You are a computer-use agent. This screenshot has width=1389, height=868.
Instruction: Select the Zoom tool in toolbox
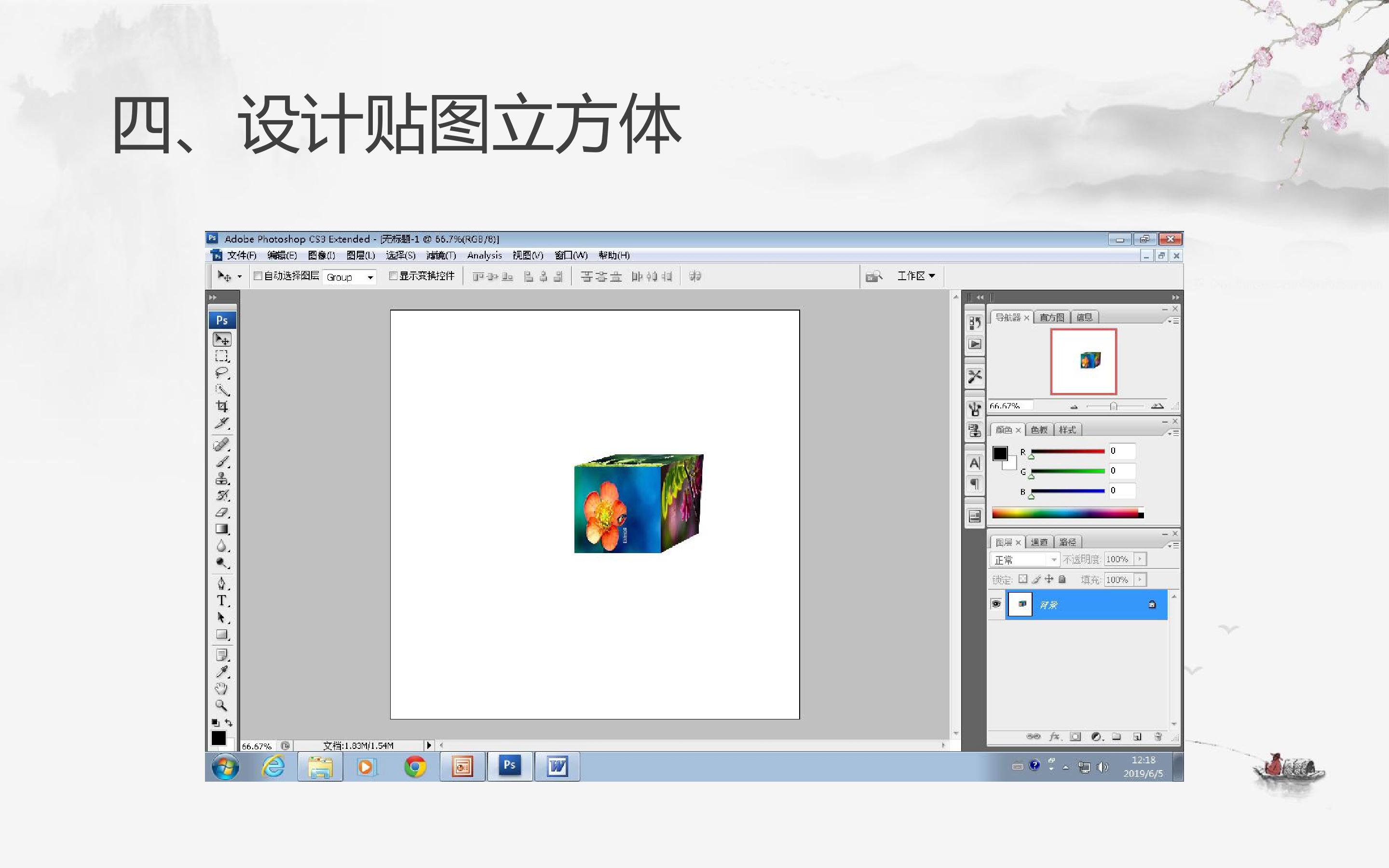point(221,705)
